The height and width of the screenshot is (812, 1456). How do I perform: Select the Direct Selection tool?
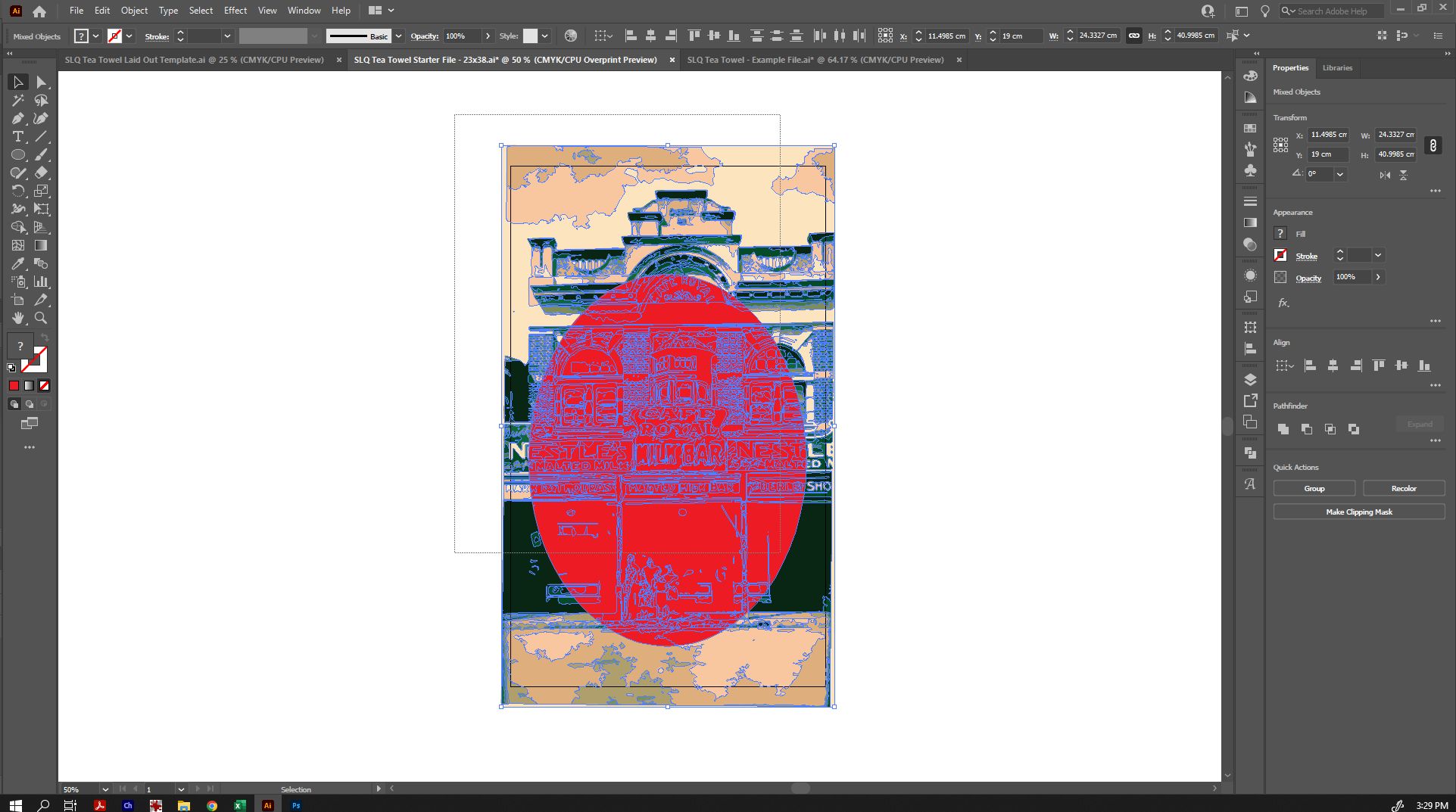(x=42, y=82)
